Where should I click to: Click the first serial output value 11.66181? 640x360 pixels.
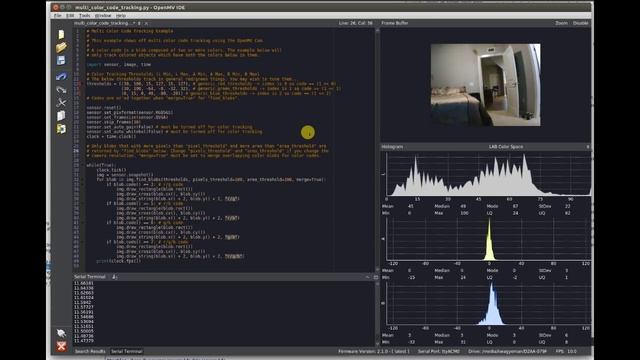[84, 283]
